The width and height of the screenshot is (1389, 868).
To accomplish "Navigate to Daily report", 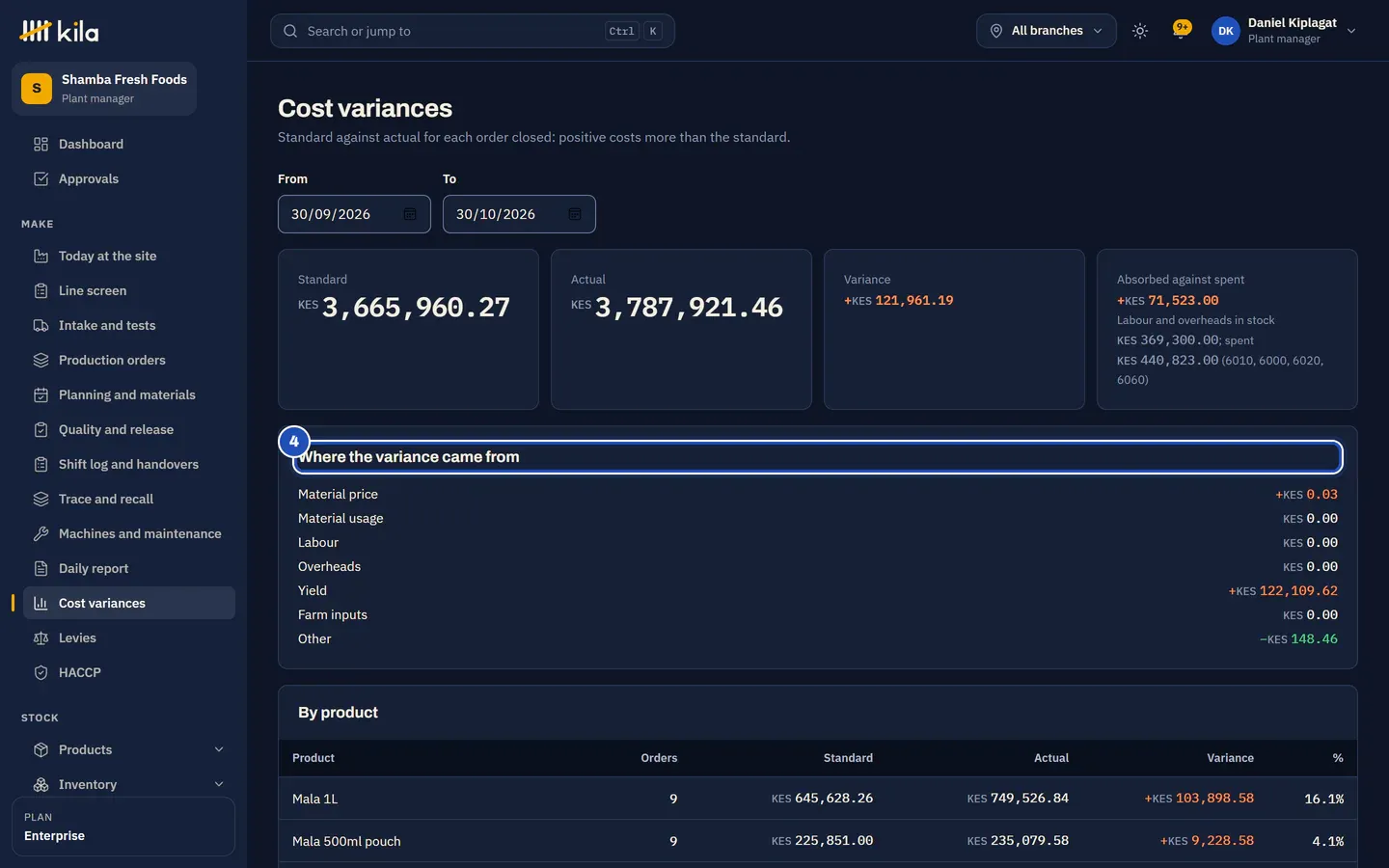I will coord(129,568).
